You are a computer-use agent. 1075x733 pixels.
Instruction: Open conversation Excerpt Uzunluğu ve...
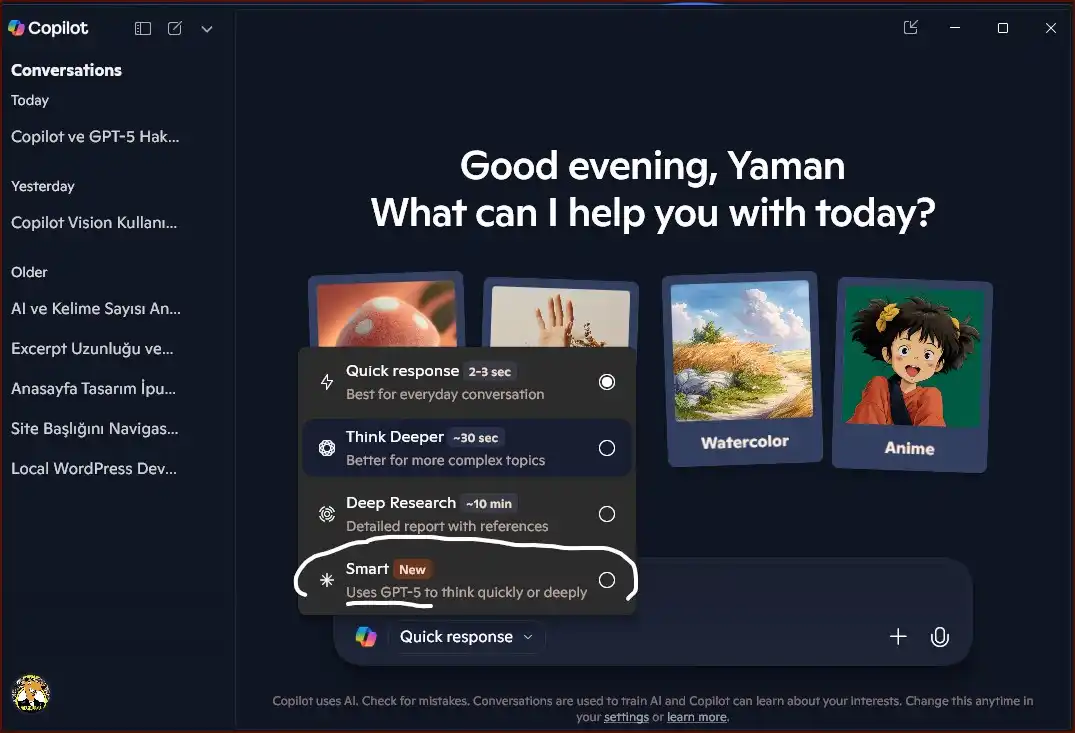92,348
